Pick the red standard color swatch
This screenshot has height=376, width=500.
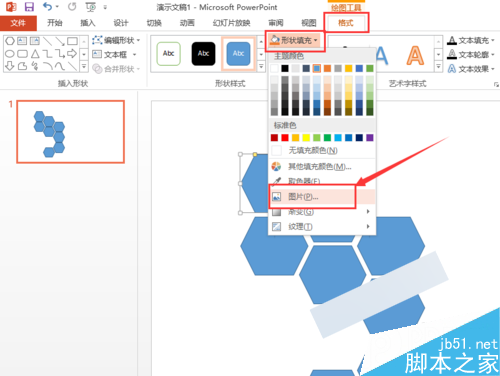tap(285, 138)
